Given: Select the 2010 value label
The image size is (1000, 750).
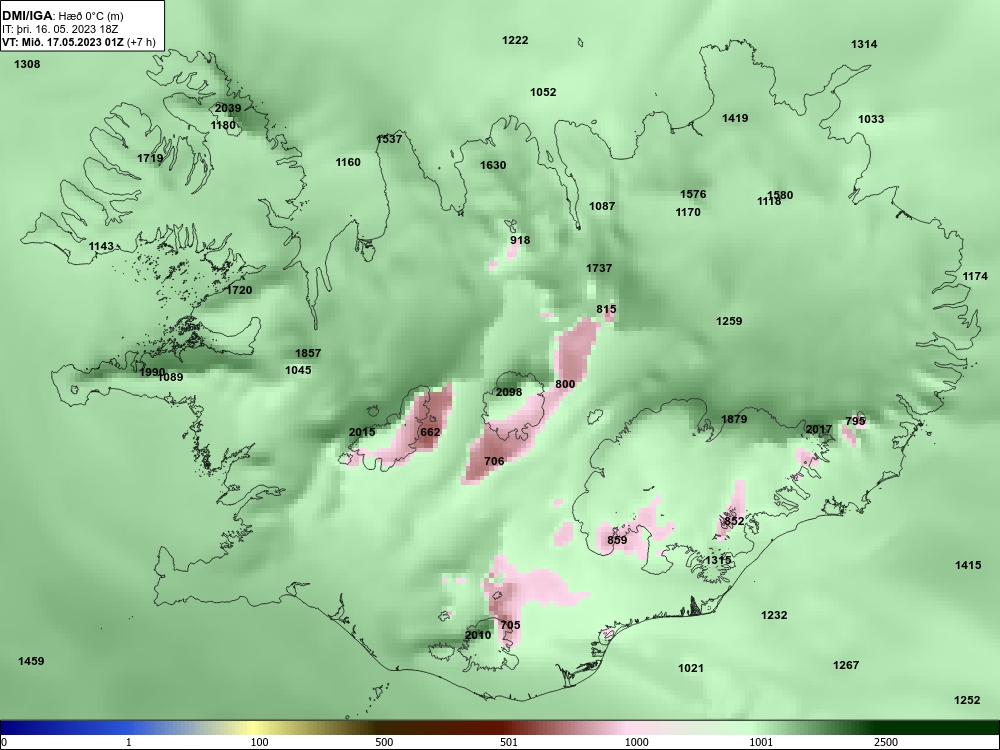Looking at the screenshot, I should [x=478, y=635].
